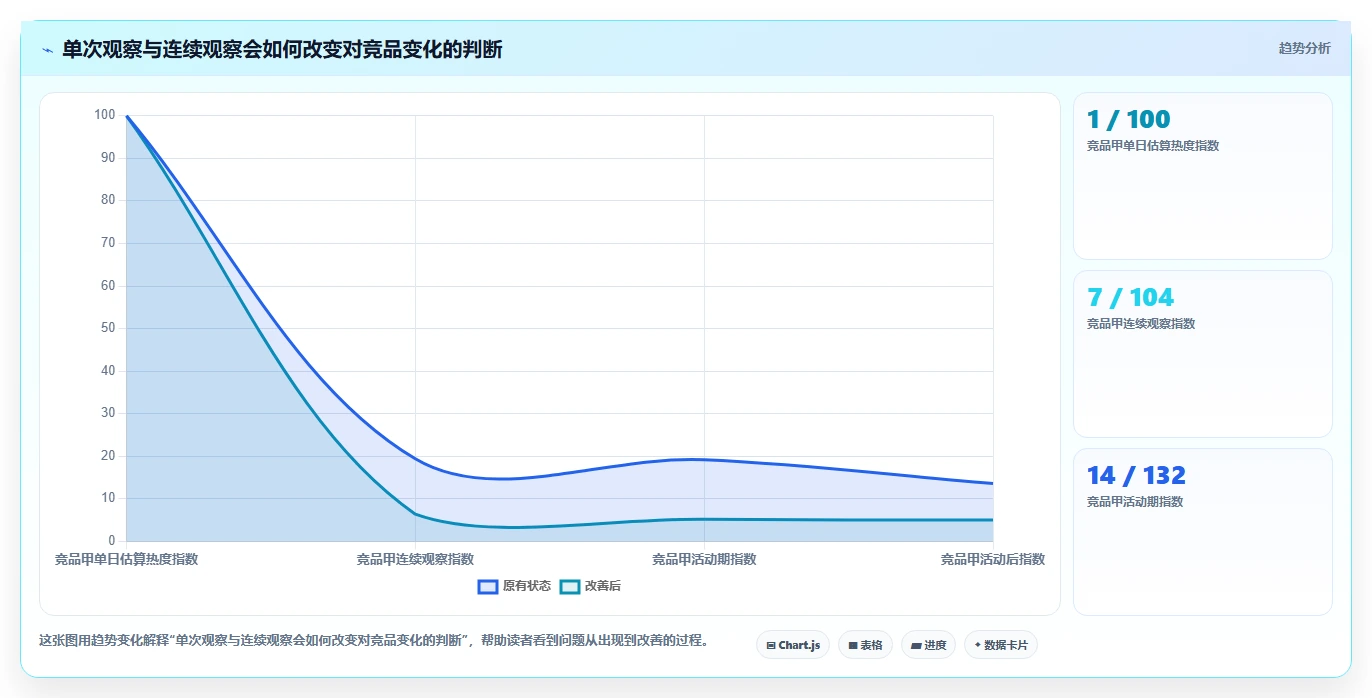Click y-axis tick value 0
The width and height of the screenshot is (1372, 698).
(112, 541)
